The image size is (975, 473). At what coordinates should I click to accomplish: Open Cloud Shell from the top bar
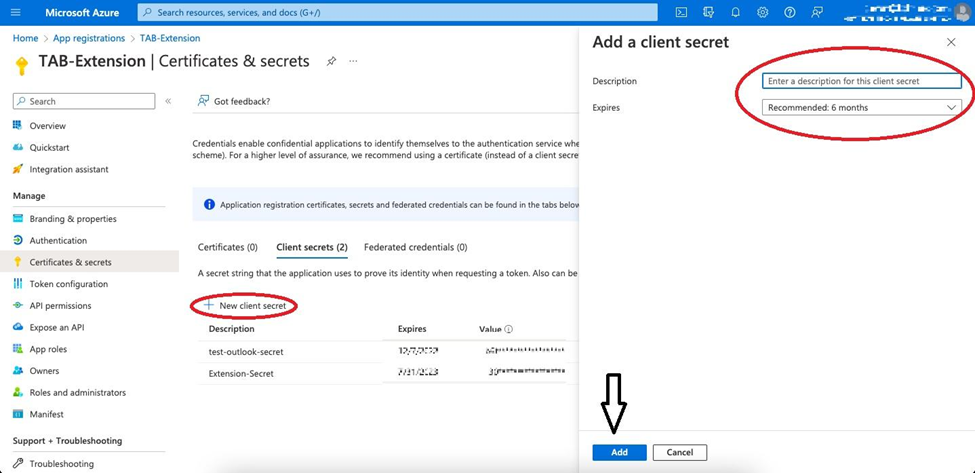[682, 12]
